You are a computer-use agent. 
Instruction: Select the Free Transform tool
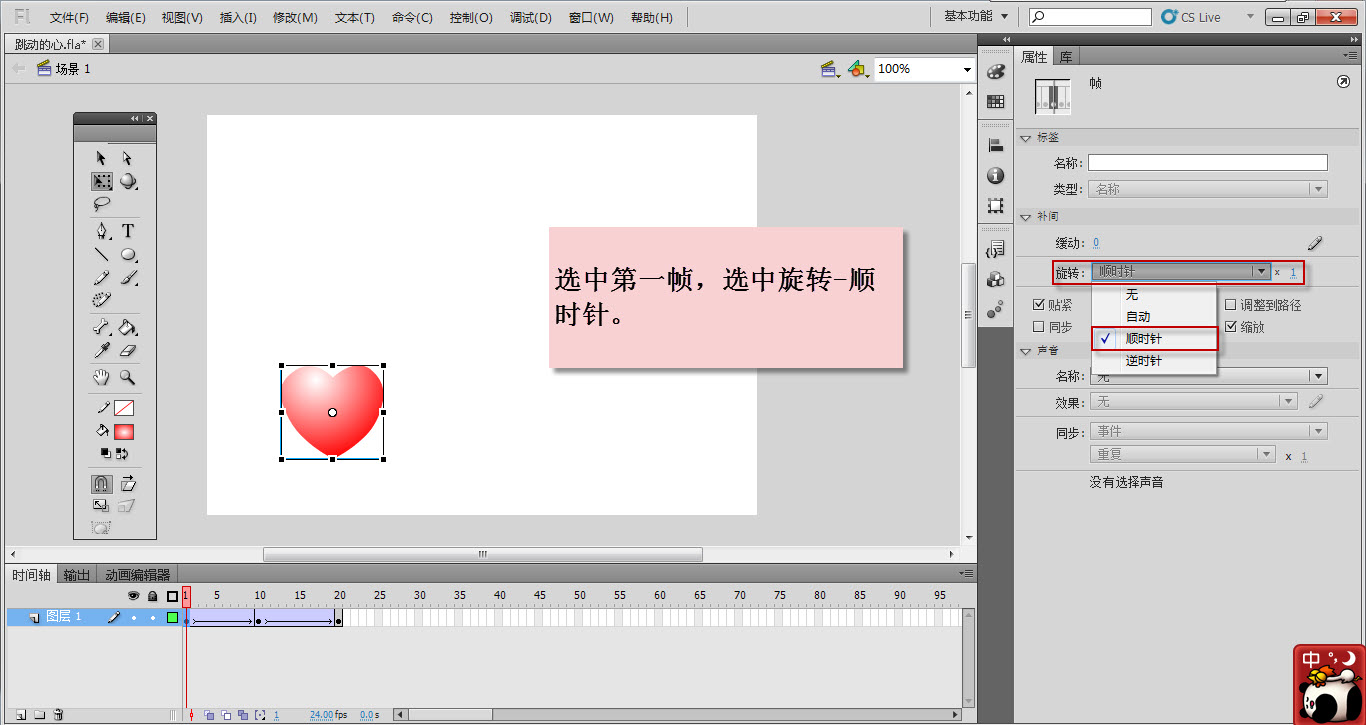point(102,181)
